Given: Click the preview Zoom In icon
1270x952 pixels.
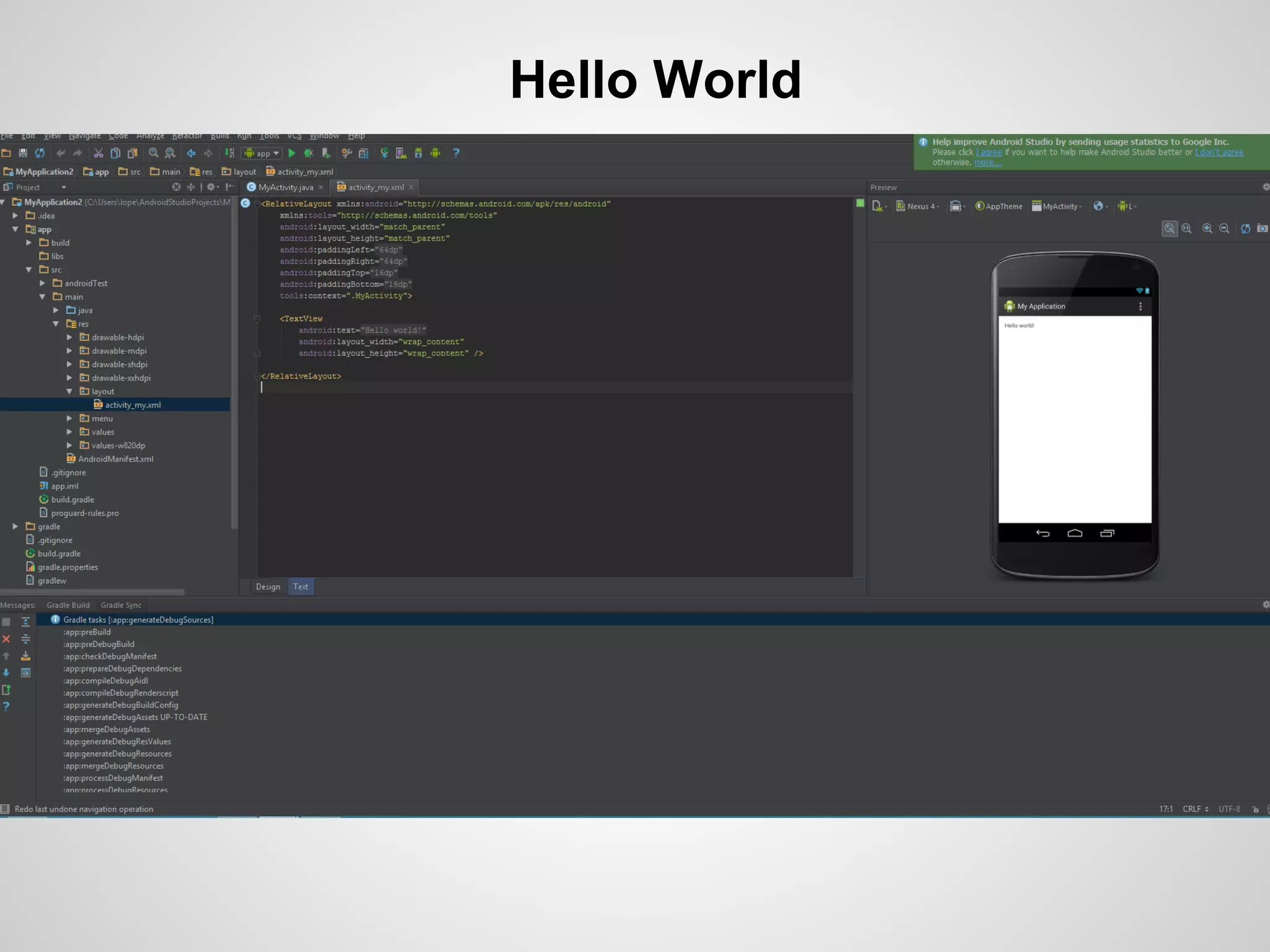Looking at the screenshot, I should [x=1207, y=229].
